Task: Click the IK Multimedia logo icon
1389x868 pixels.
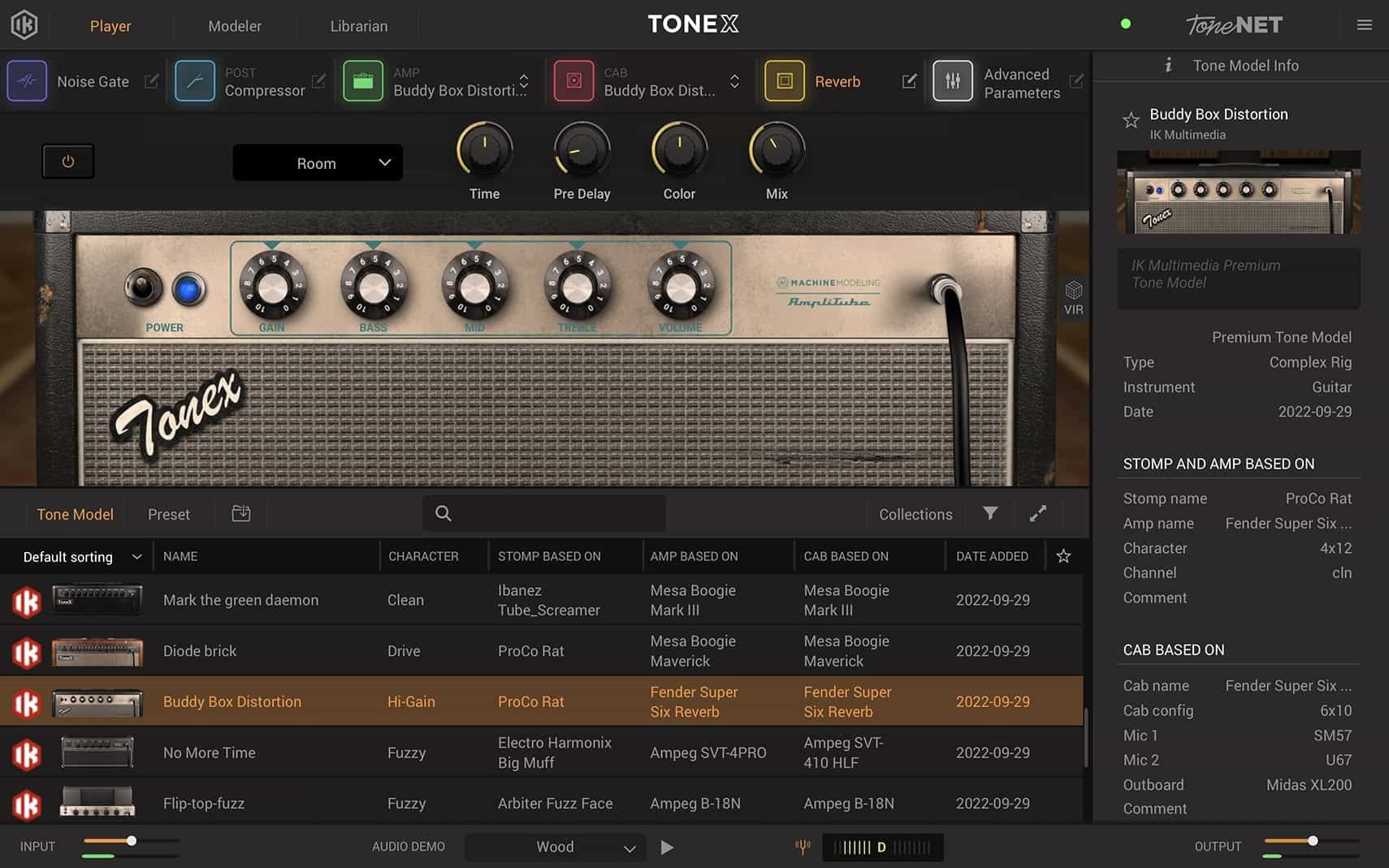Action: point(24,25)
